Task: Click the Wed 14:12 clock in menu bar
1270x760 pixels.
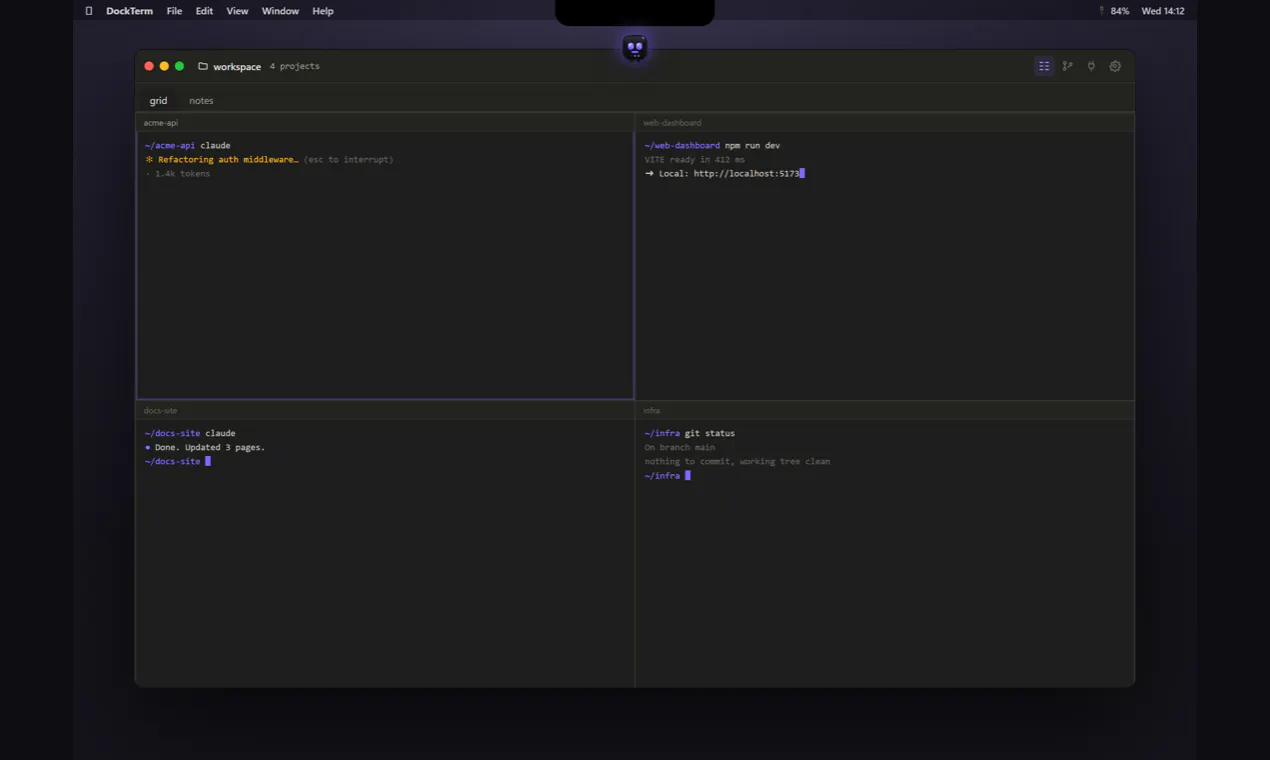Action: pyautogui.click(x=1163, y=11)
